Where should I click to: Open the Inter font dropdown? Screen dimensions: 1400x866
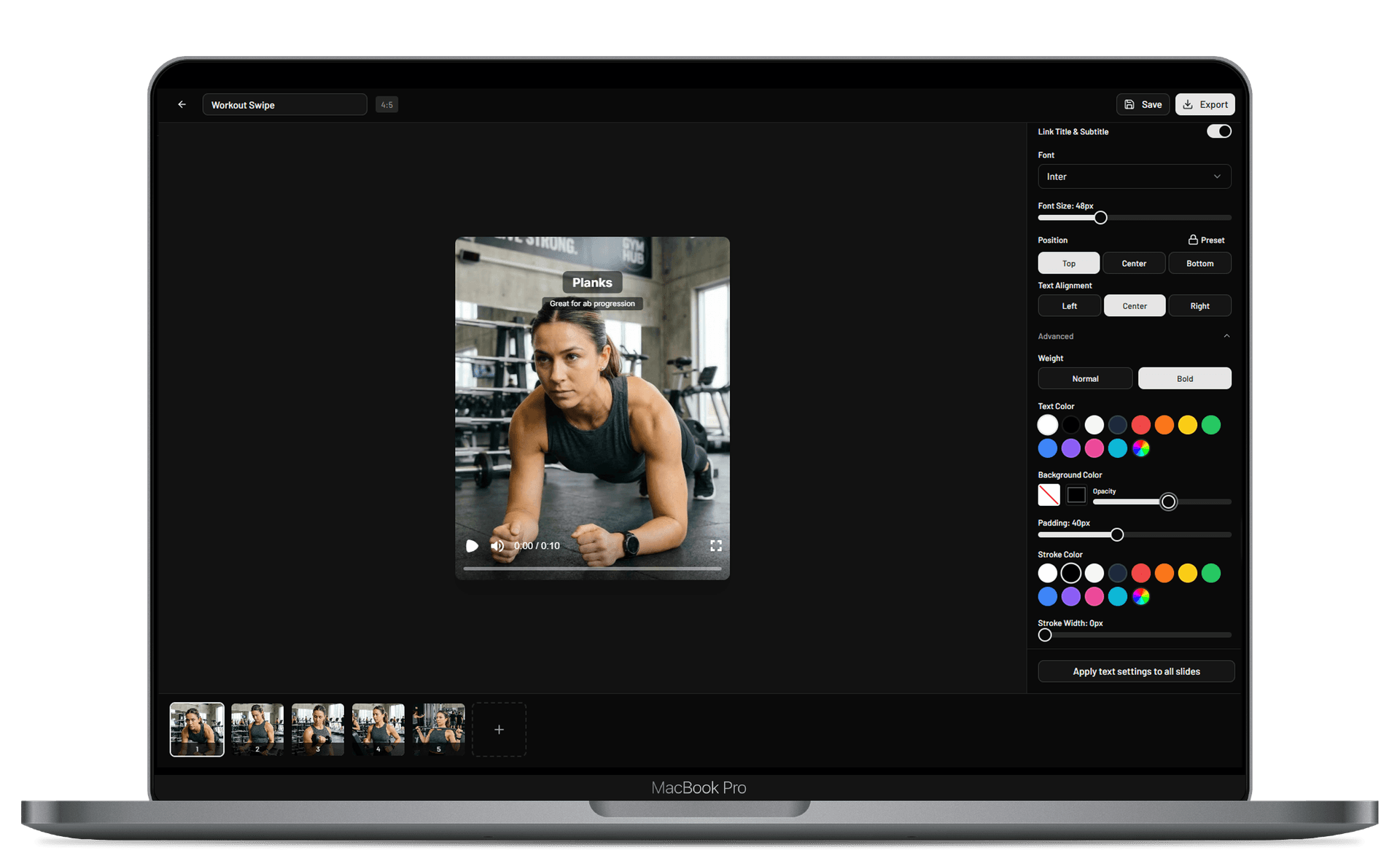tap(1134, 176)
